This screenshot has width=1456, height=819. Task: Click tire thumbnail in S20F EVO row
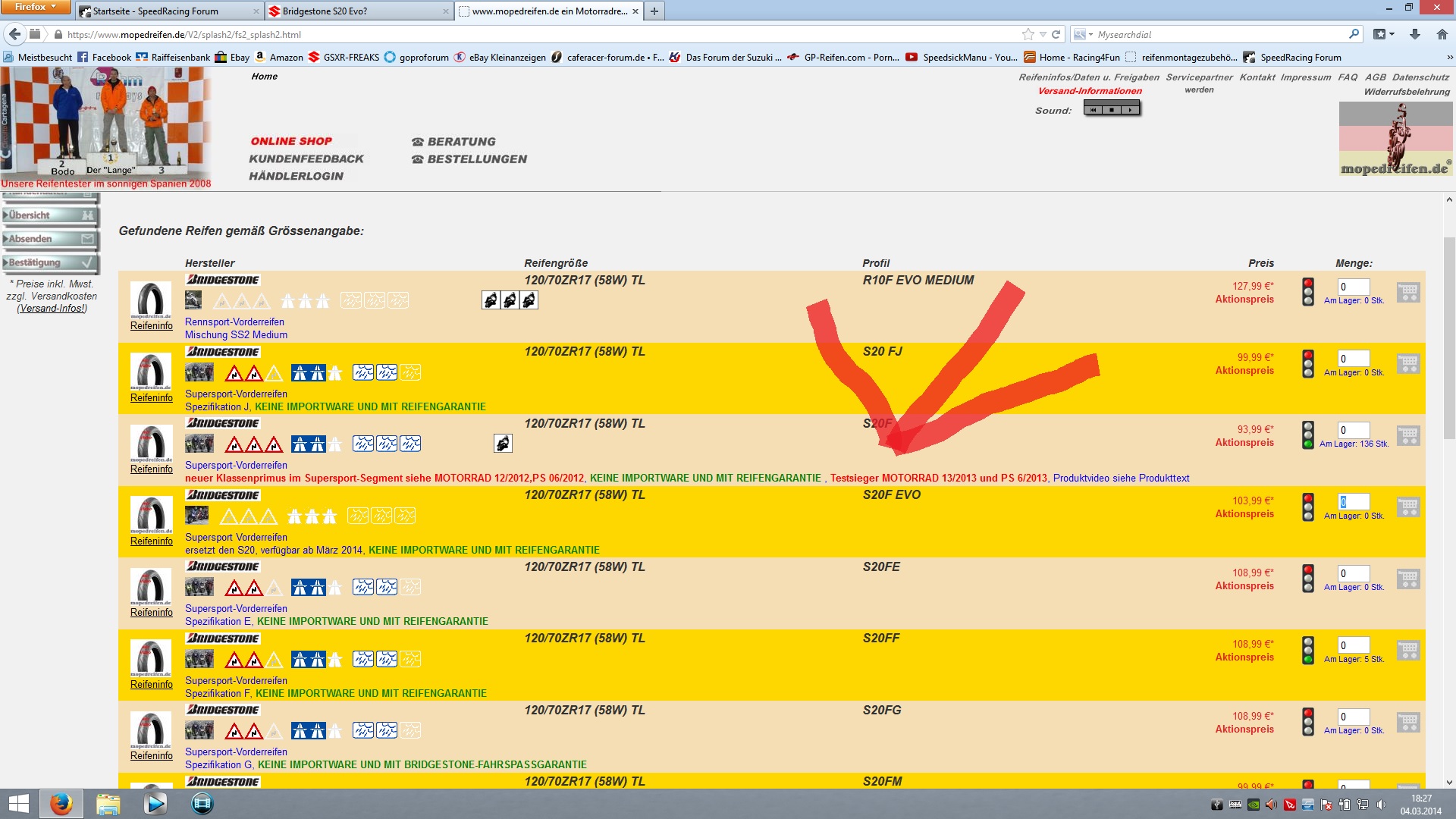coord(151,516)
